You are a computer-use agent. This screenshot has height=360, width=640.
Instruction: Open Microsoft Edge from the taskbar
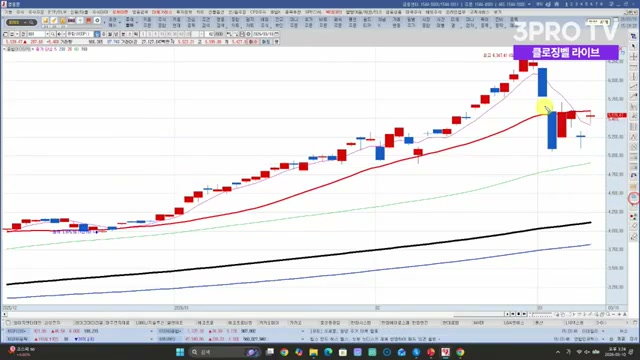click(328, 352)
